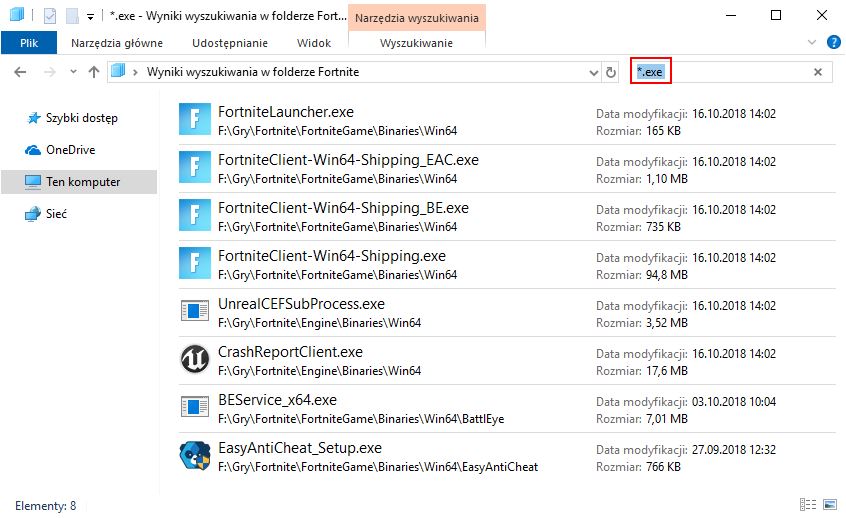This screenshot has height=518, width=846.
Task: Click the address bar location icon
Action: pyautogui.click(x=118, y=71)
